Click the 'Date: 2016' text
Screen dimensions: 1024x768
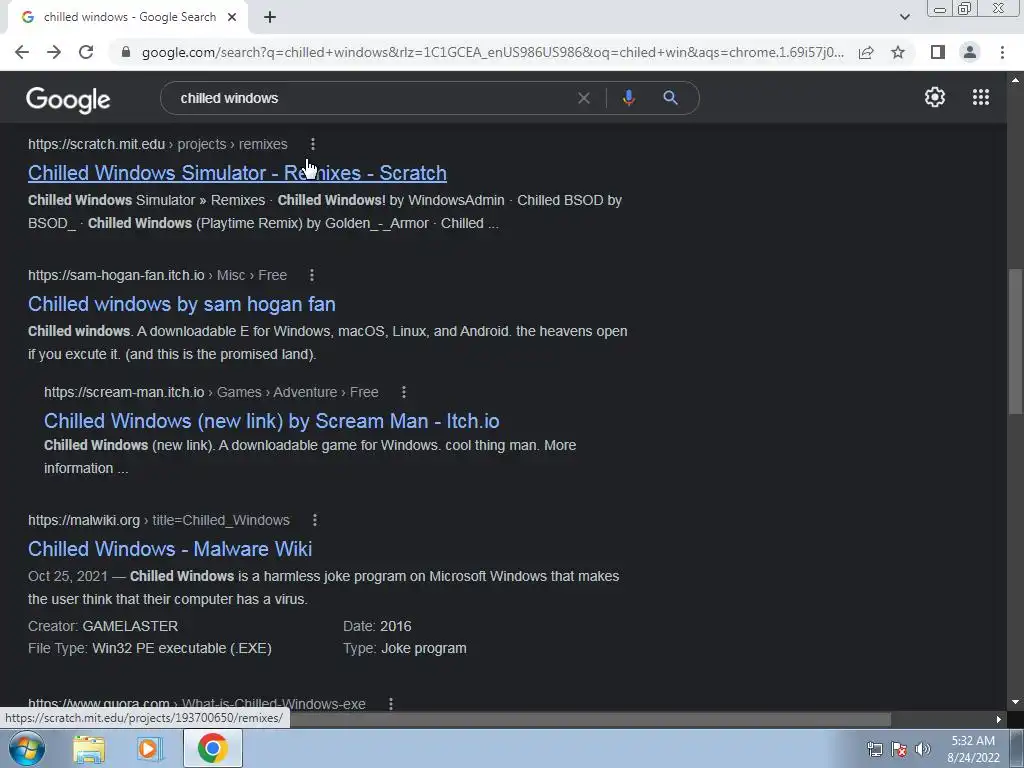coord(377,626)
